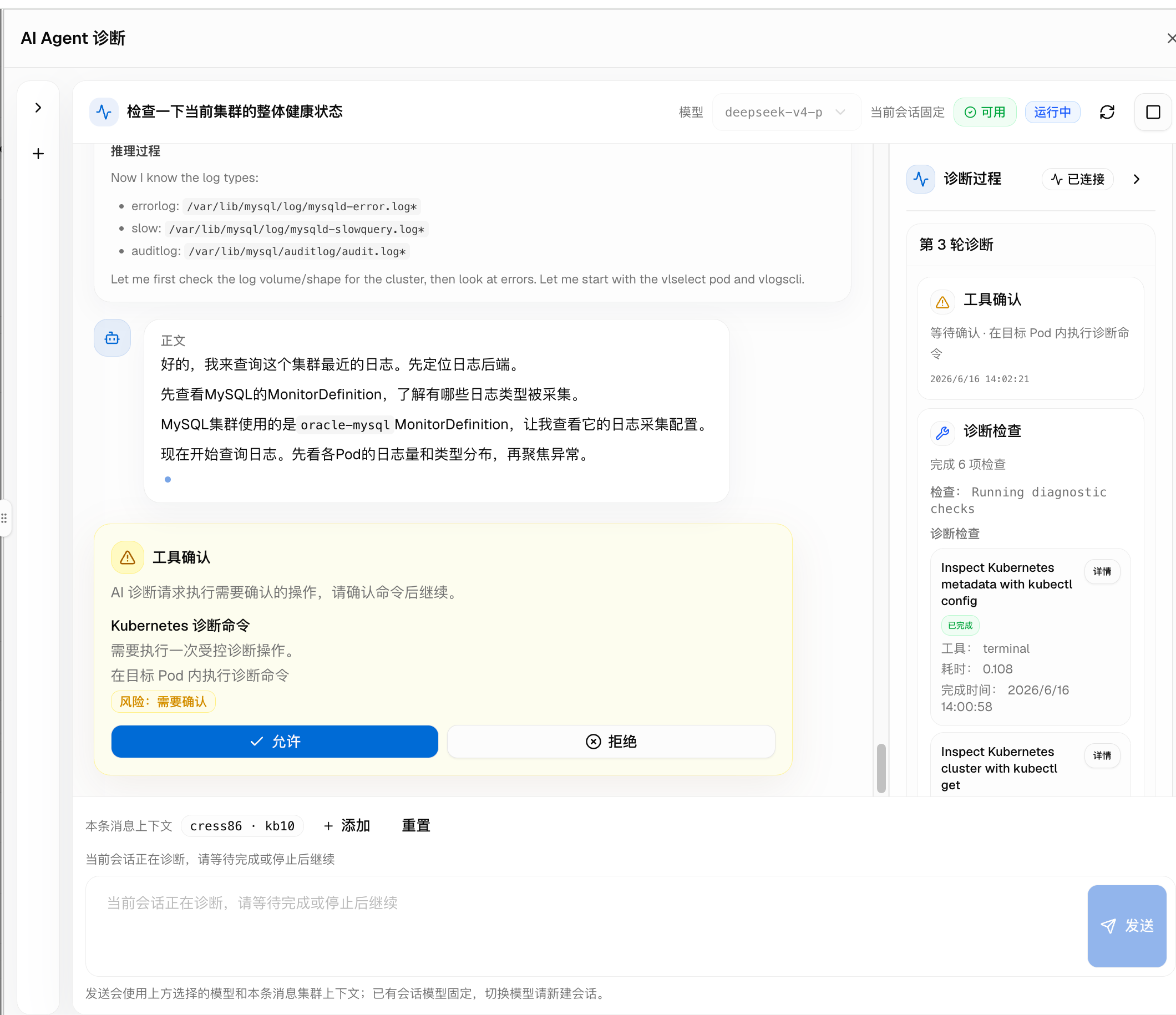Click the 当前会话固定 label

[x=907, y=113]
